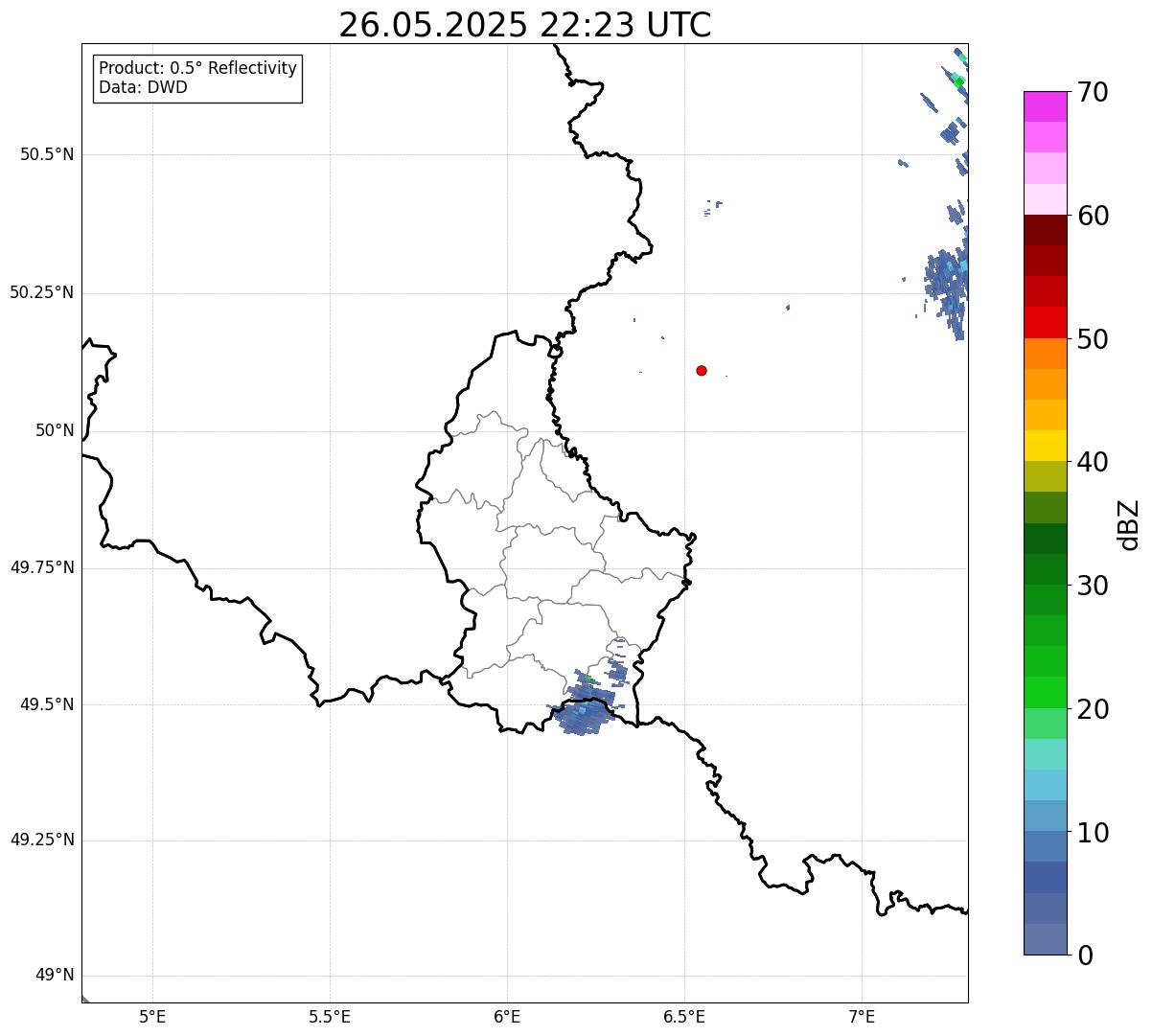Click the colorbar tick label 20
The image size is (1152, 1036).
(x=1094, y=710)
